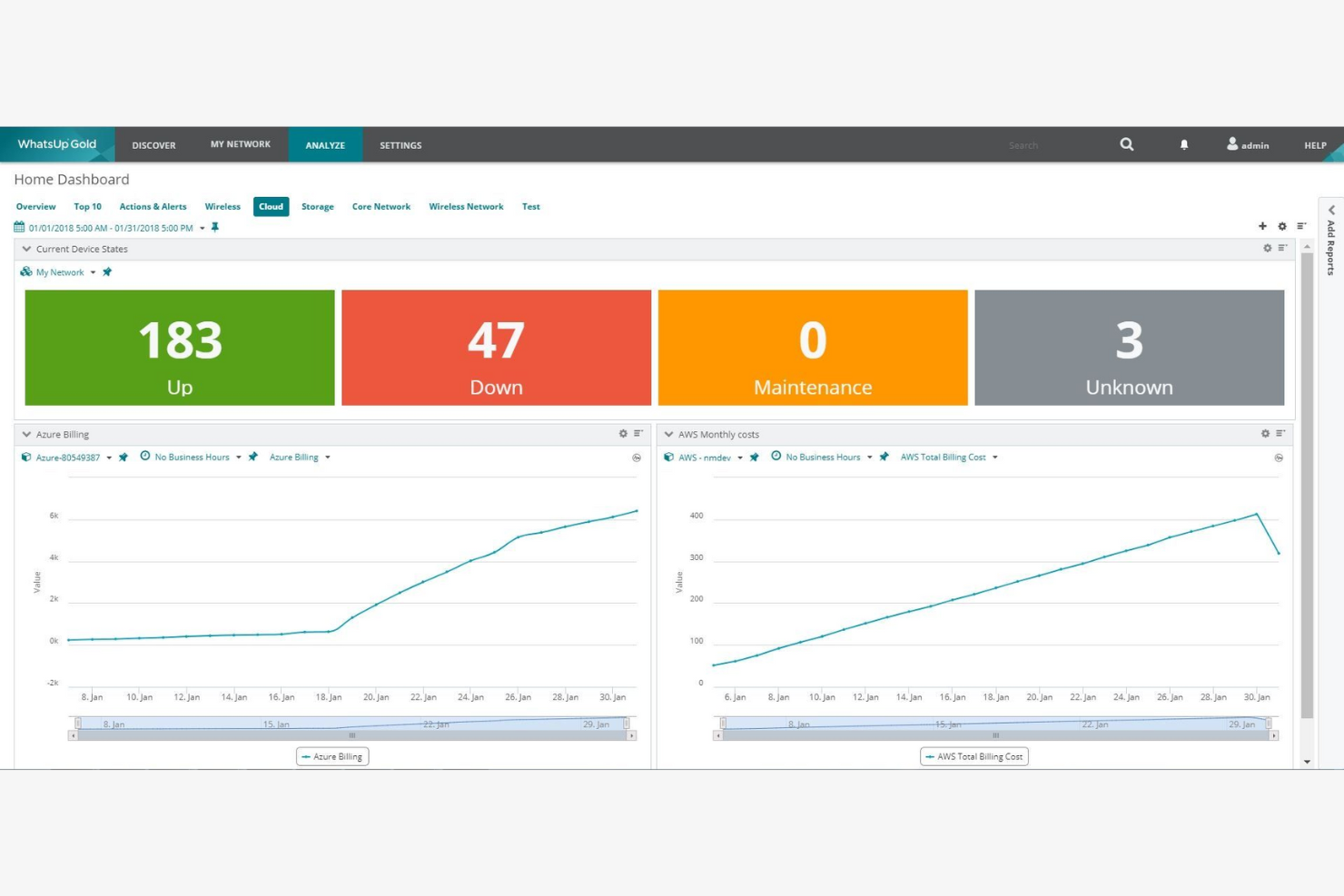This screenshot has height=896, width=1344.
Task: Select the Cloud dashboard tab
Action: click(271, 206)
